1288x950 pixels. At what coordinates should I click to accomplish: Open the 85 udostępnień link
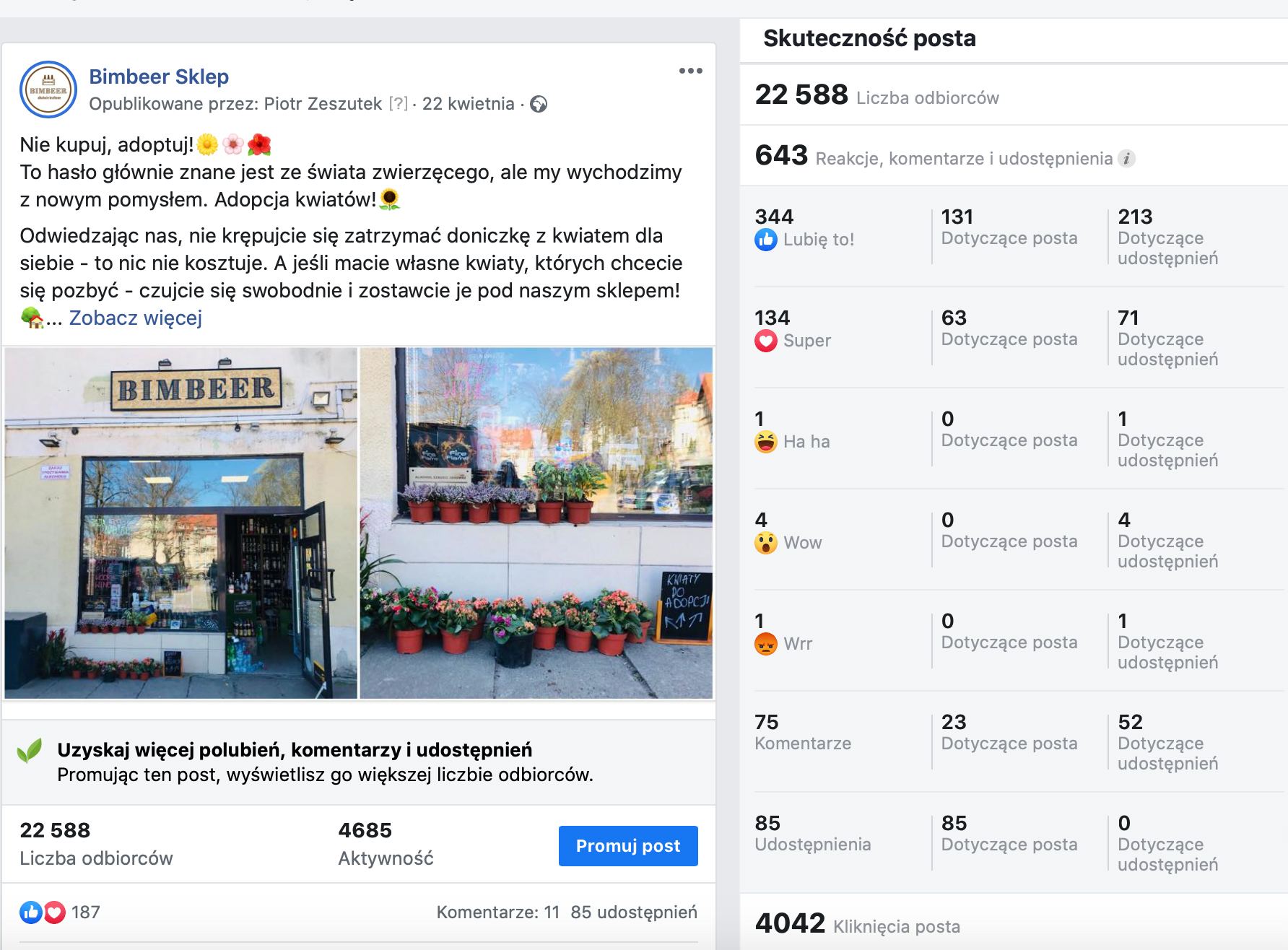tap(634, 912)
